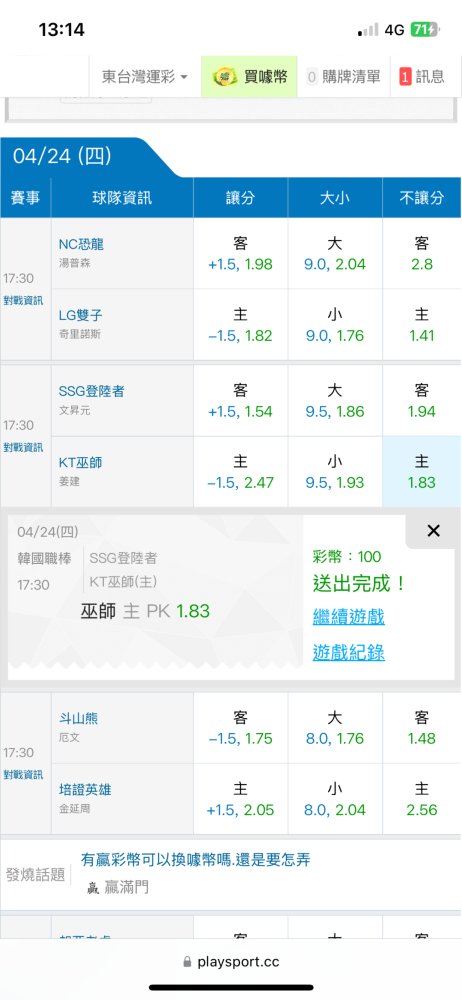This screenshot has height=1000, width=462.
Task: Open the 東台灣運彩 dropdown
Action: [145, 77]
